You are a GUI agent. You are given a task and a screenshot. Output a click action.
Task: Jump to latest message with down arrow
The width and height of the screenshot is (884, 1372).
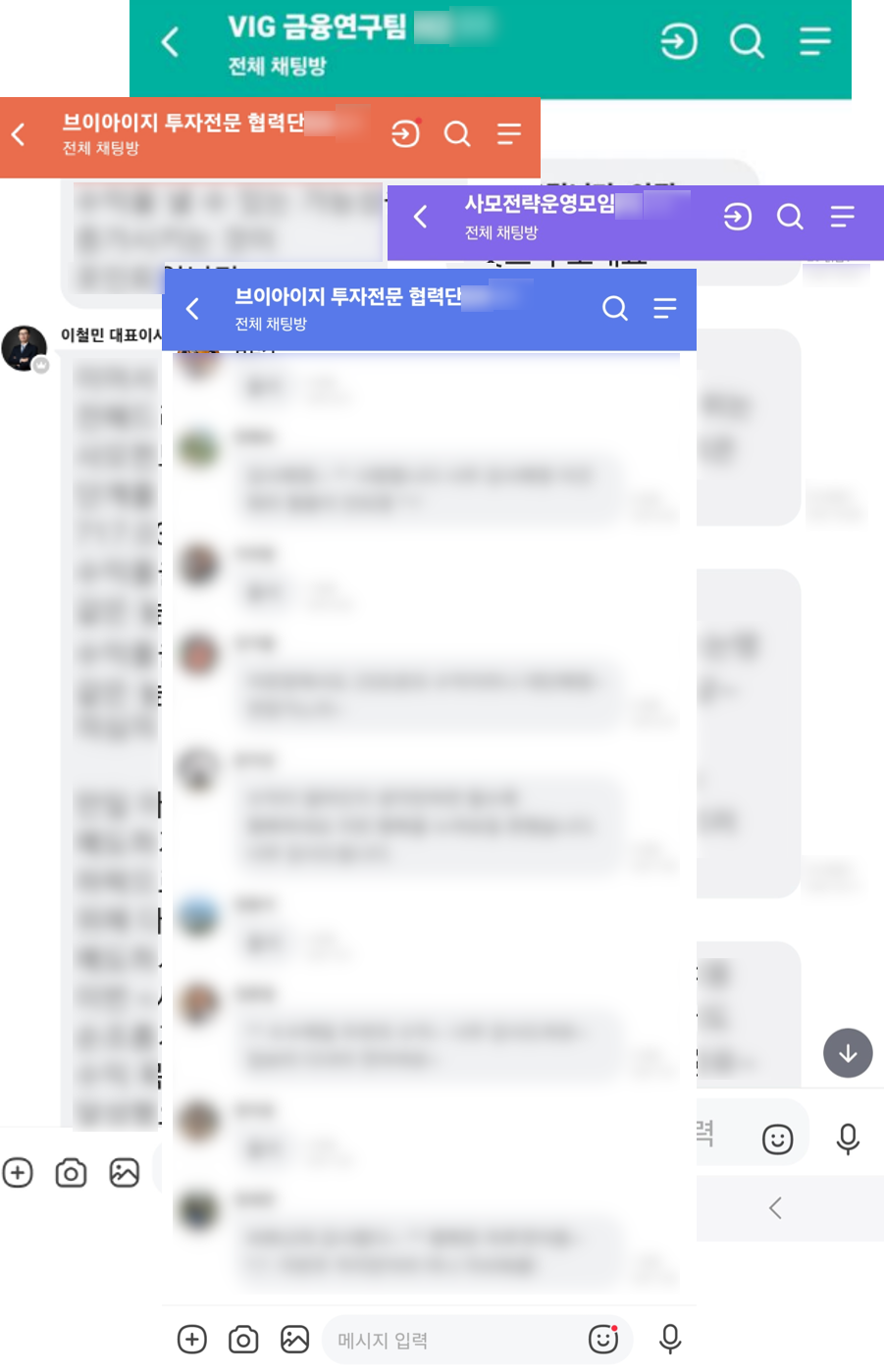point(848,1053)
